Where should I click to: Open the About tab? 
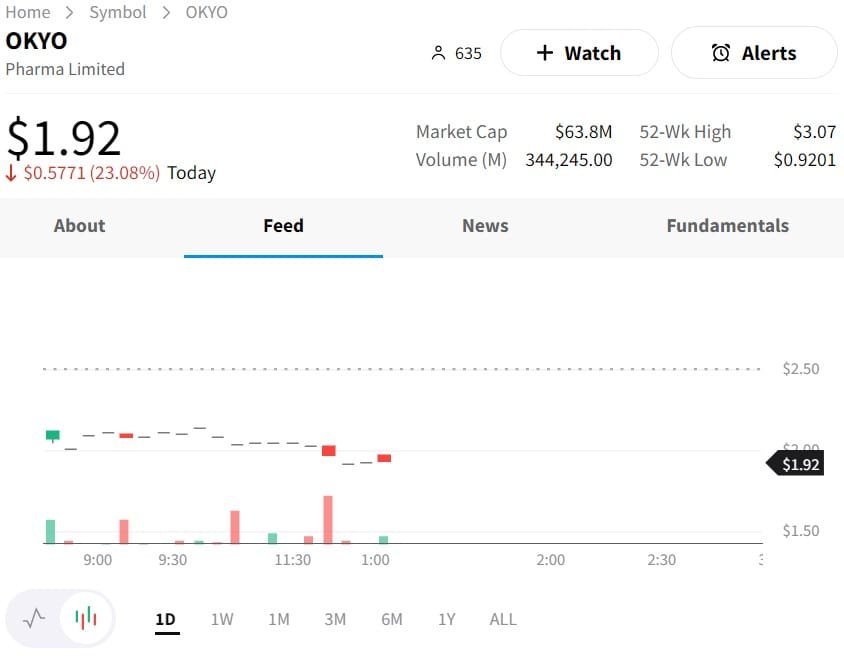pos(79,226)
